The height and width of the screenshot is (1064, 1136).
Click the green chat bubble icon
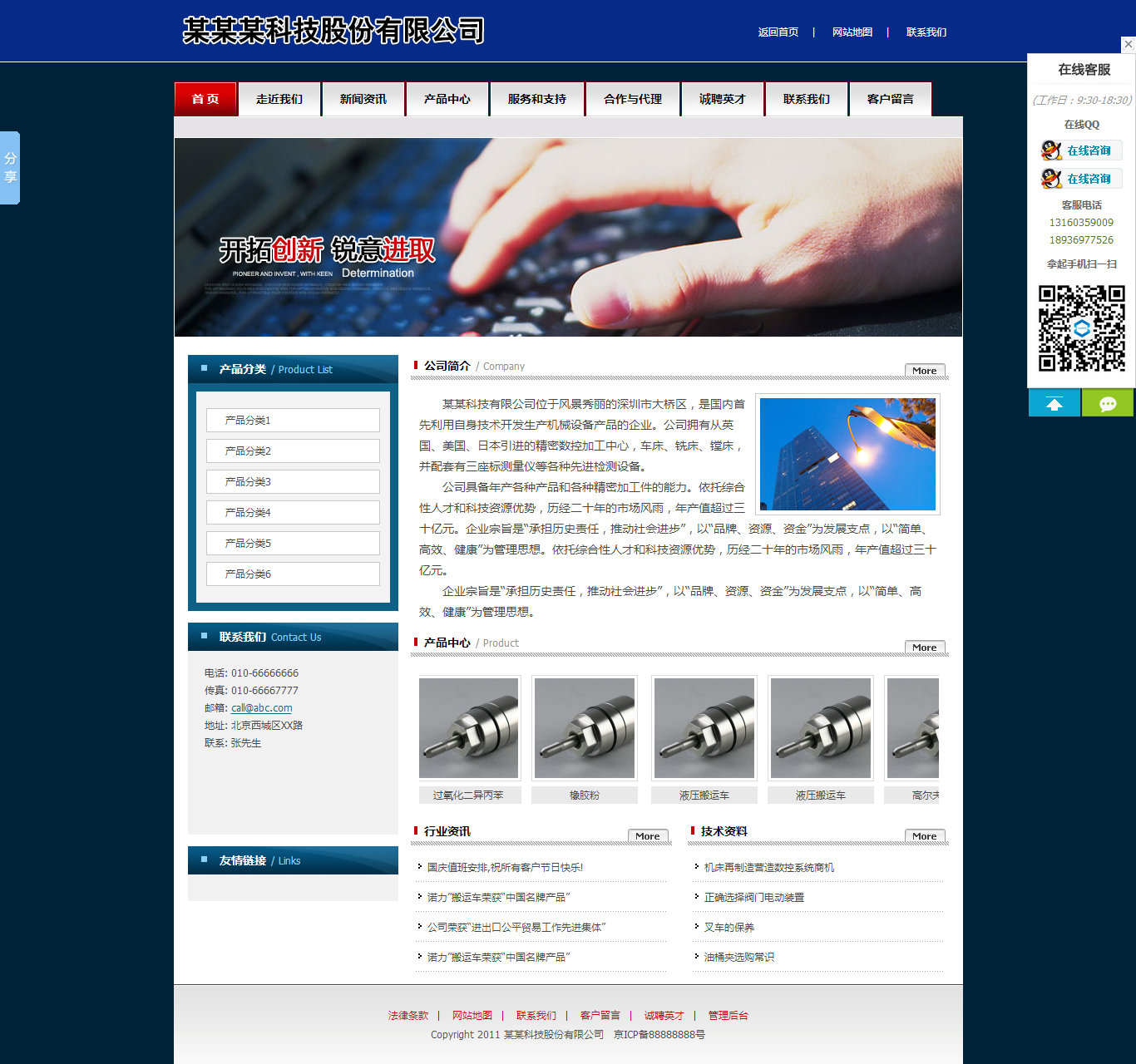tap(1108, 403)
